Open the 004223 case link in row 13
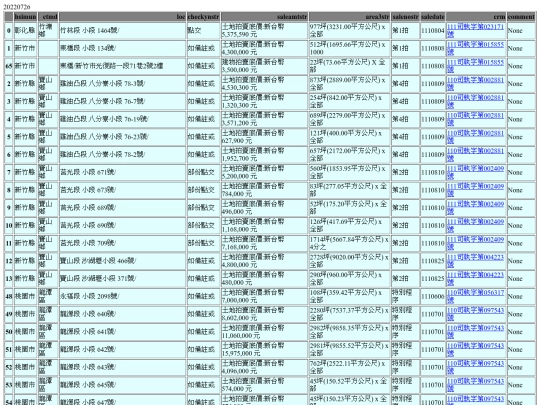This screenshot has width=540, height=405. pos(475,279)
